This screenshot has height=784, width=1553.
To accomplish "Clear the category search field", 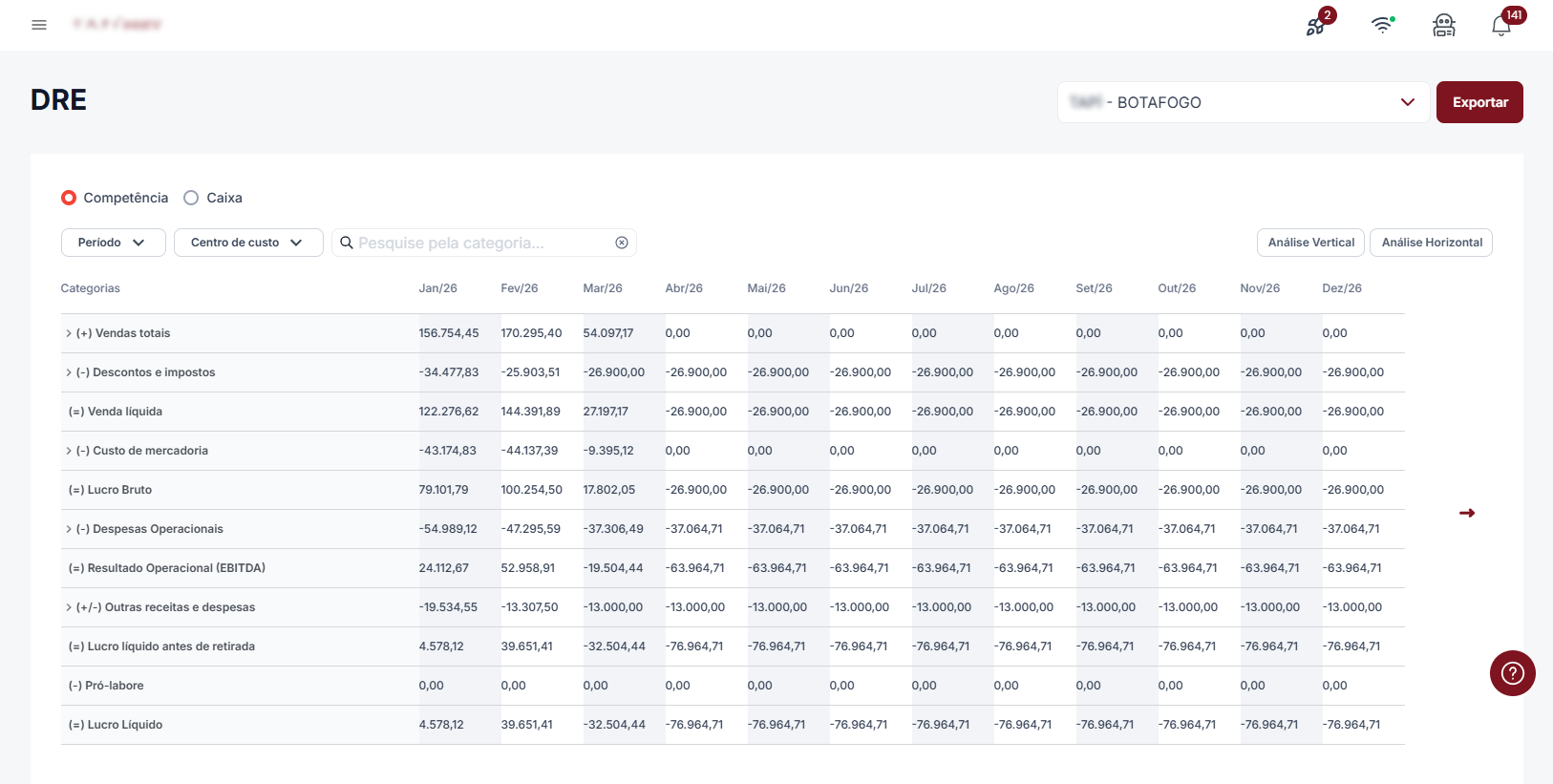I will 622,243.
